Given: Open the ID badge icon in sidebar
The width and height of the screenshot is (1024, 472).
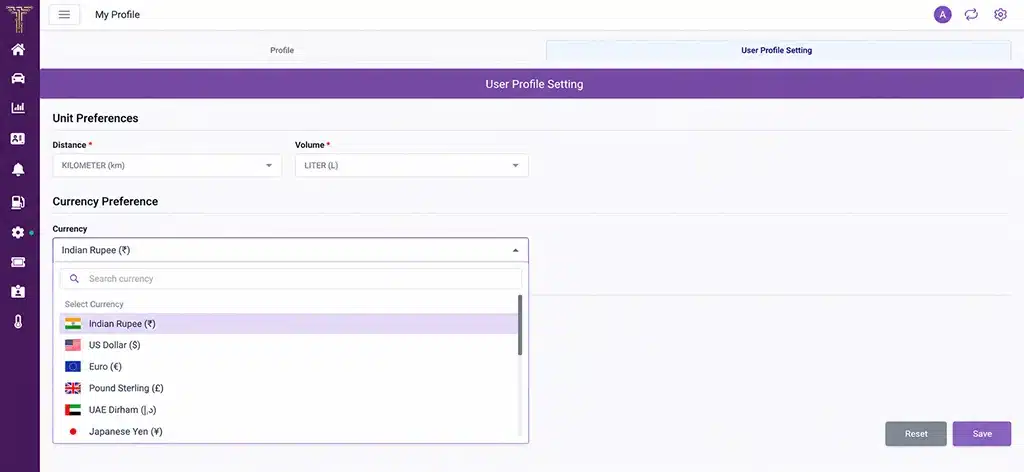Looking at the screenshot, I should point(18,292).
